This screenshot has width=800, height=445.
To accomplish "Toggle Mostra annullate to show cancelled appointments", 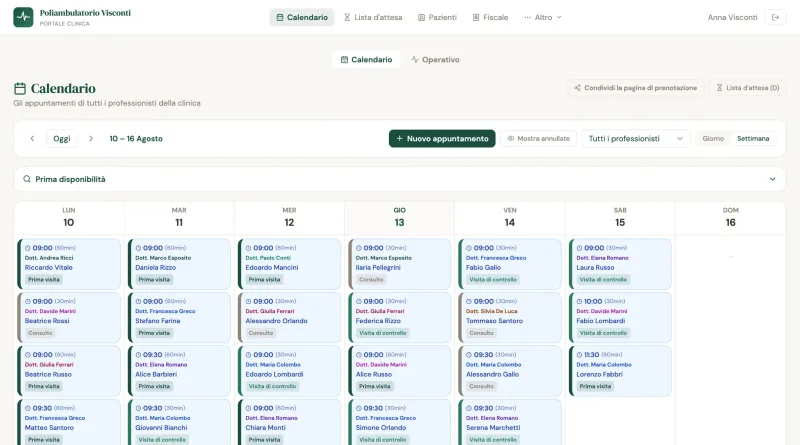I will click(538, 138).
